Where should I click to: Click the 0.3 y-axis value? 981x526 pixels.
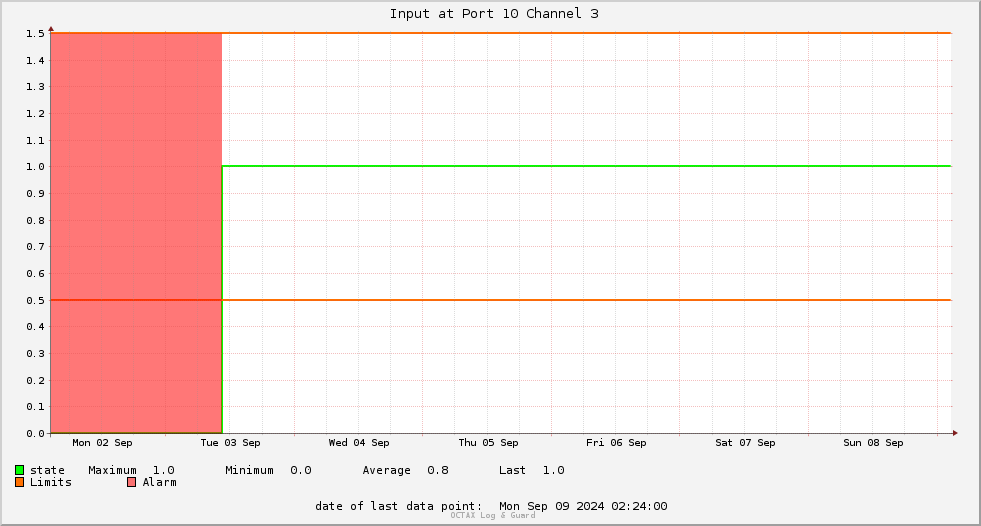coord(35,354)
